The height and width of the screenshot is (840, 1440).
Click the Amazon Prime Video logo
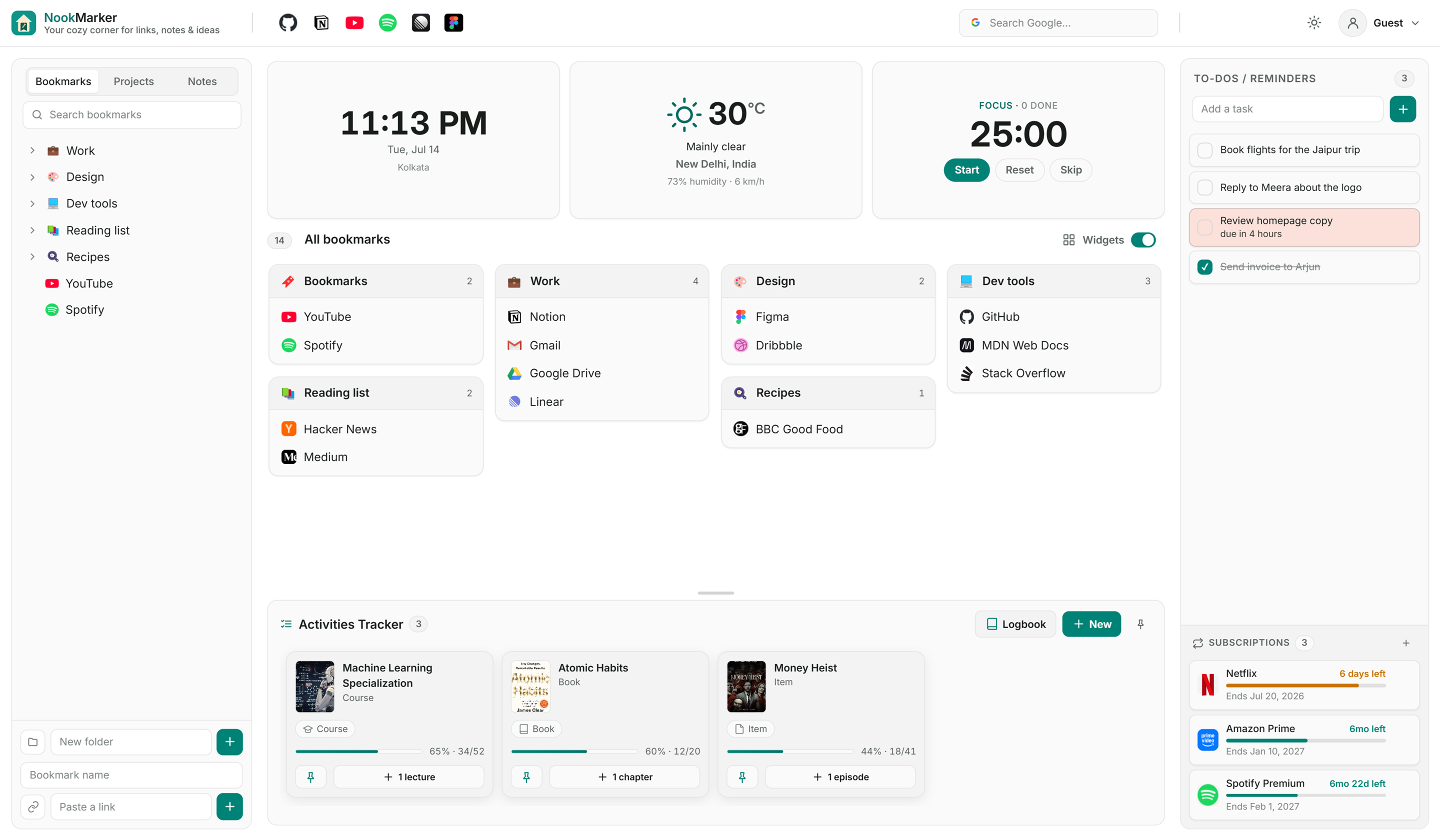click(1207, 740)
